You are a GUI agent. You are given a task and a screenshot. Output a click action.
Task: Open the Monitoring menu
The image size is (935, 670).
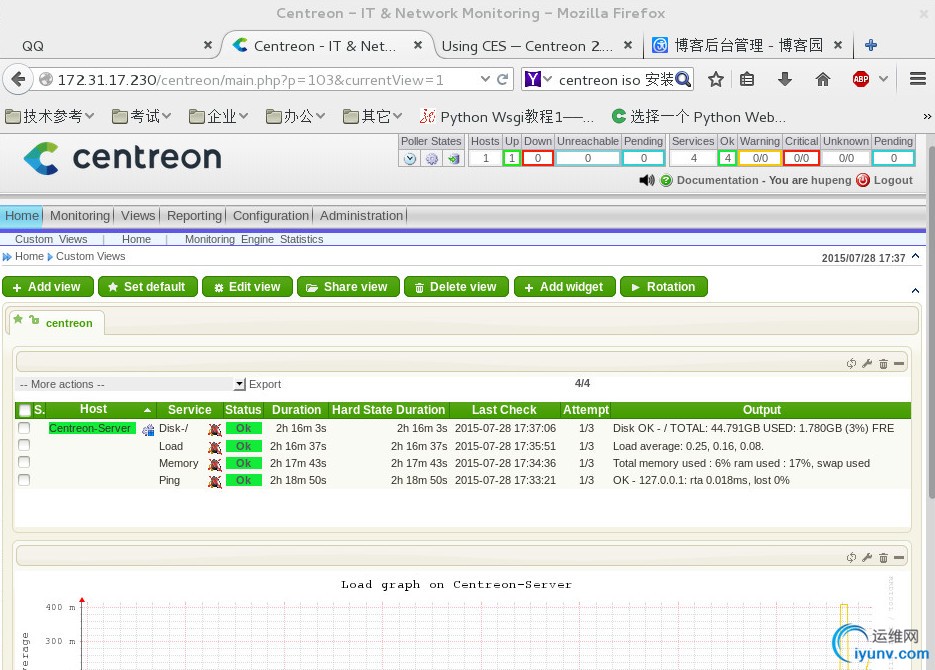click(80, 216)
